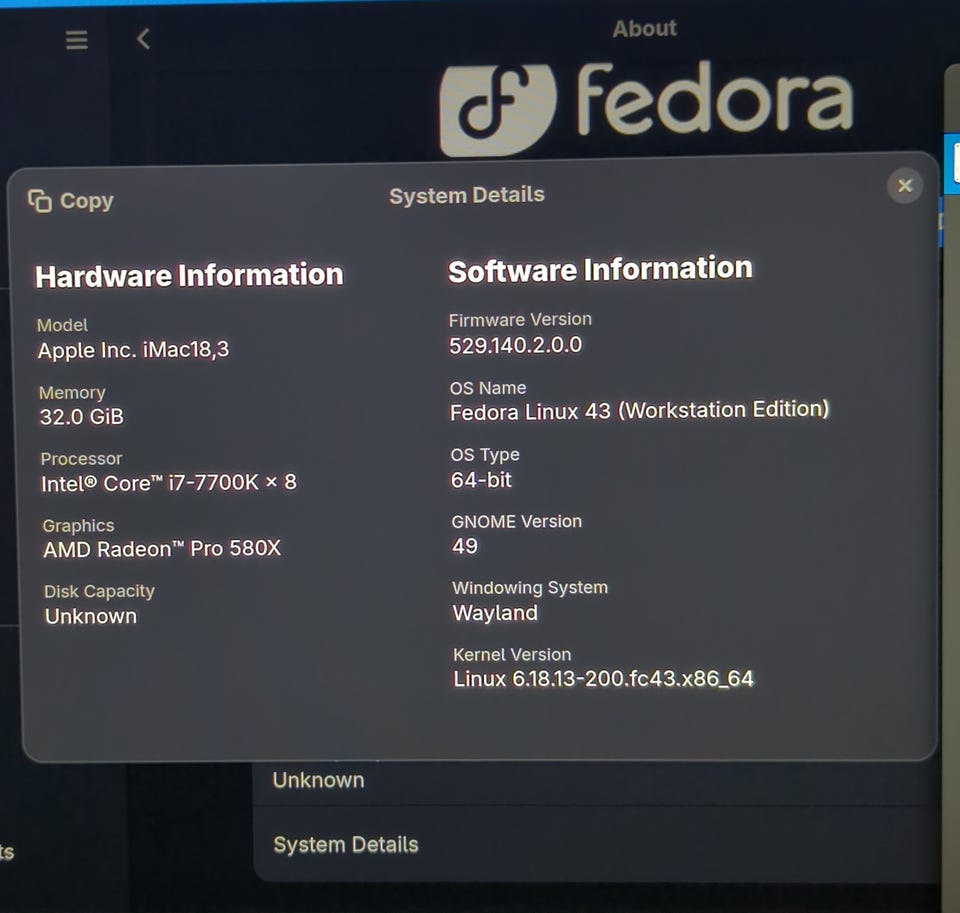Click the 'About' header title
The width and height of the screenshot is (960, 913).
click(x=645, y=29)
